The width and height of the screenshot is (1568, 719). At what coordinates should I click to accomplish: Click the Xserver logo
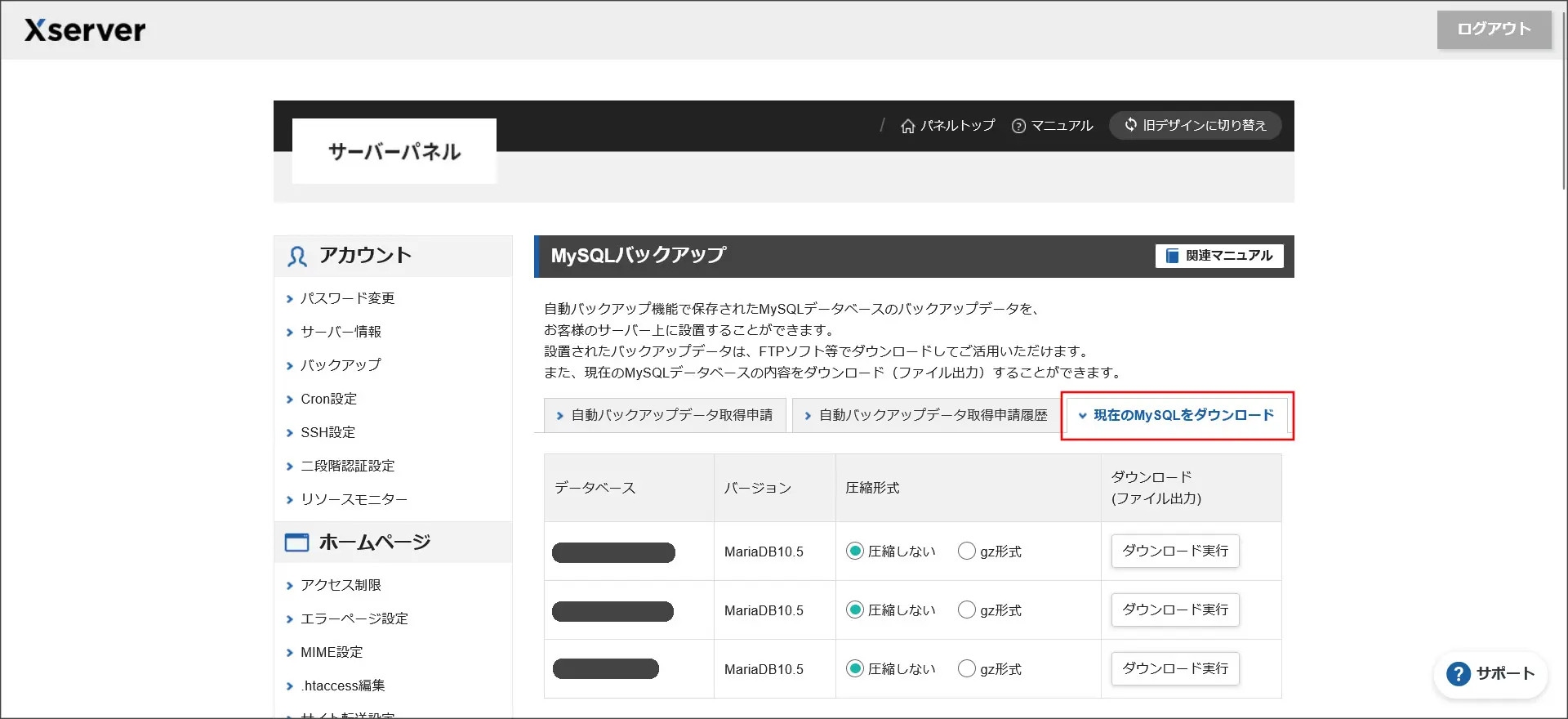85,30
